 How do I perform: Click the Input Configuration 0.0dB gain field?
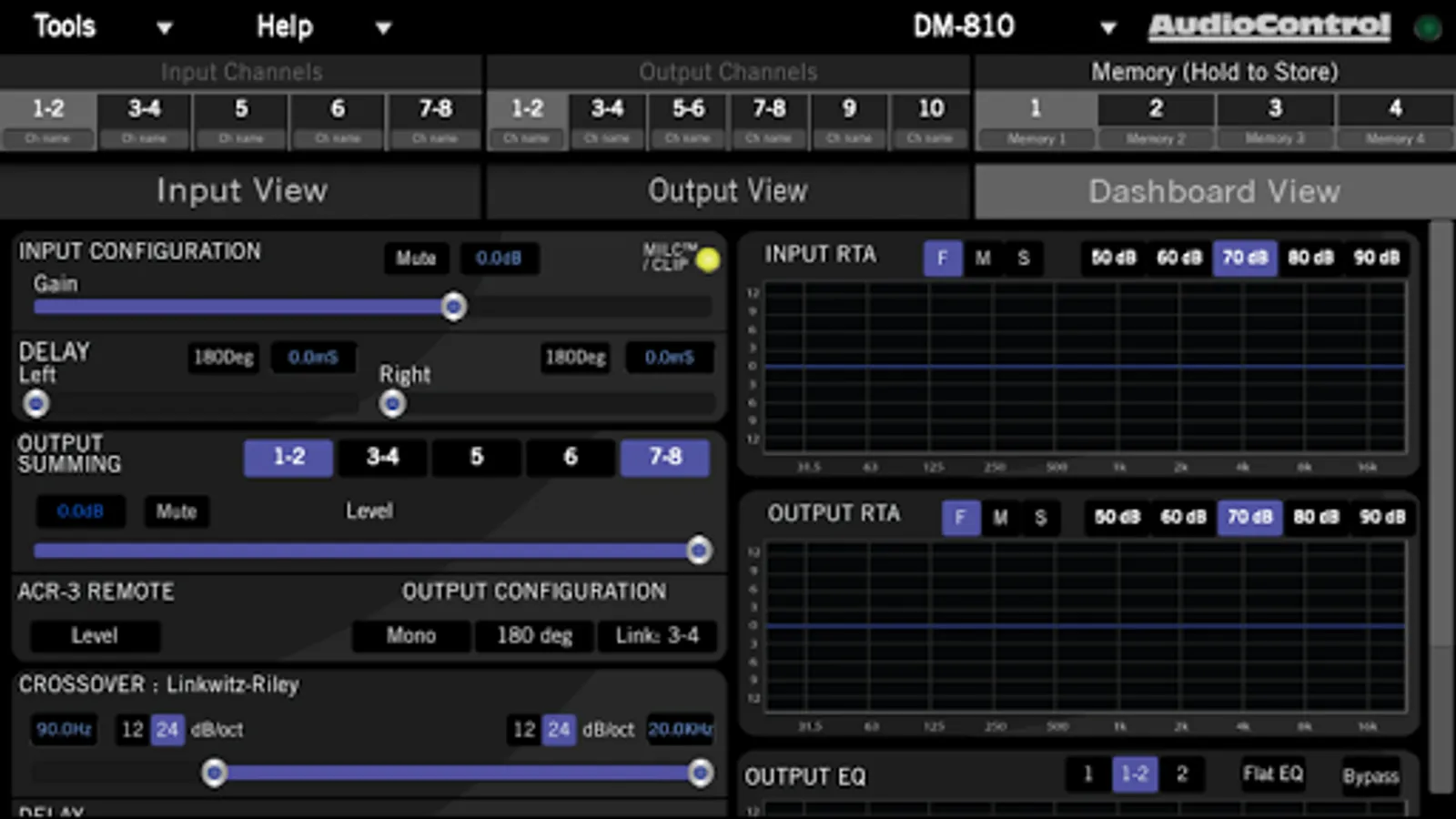[x=499, y=258]
